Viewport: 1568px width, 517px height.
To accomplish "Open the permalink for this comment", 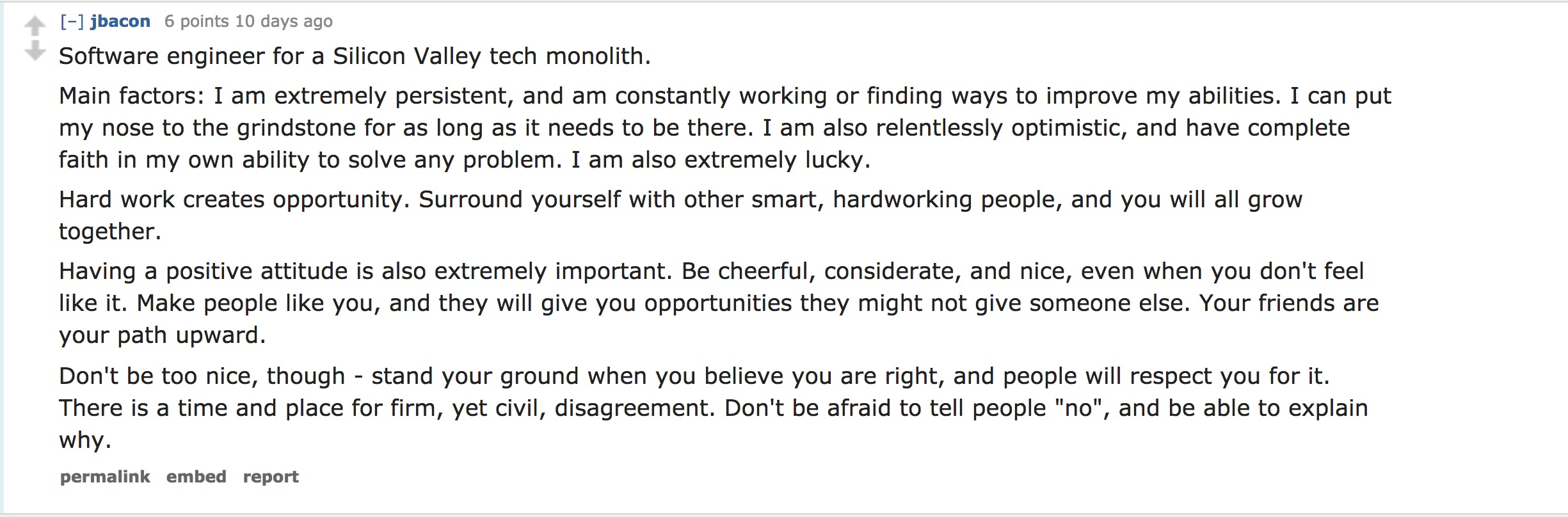I will [105, 477].
